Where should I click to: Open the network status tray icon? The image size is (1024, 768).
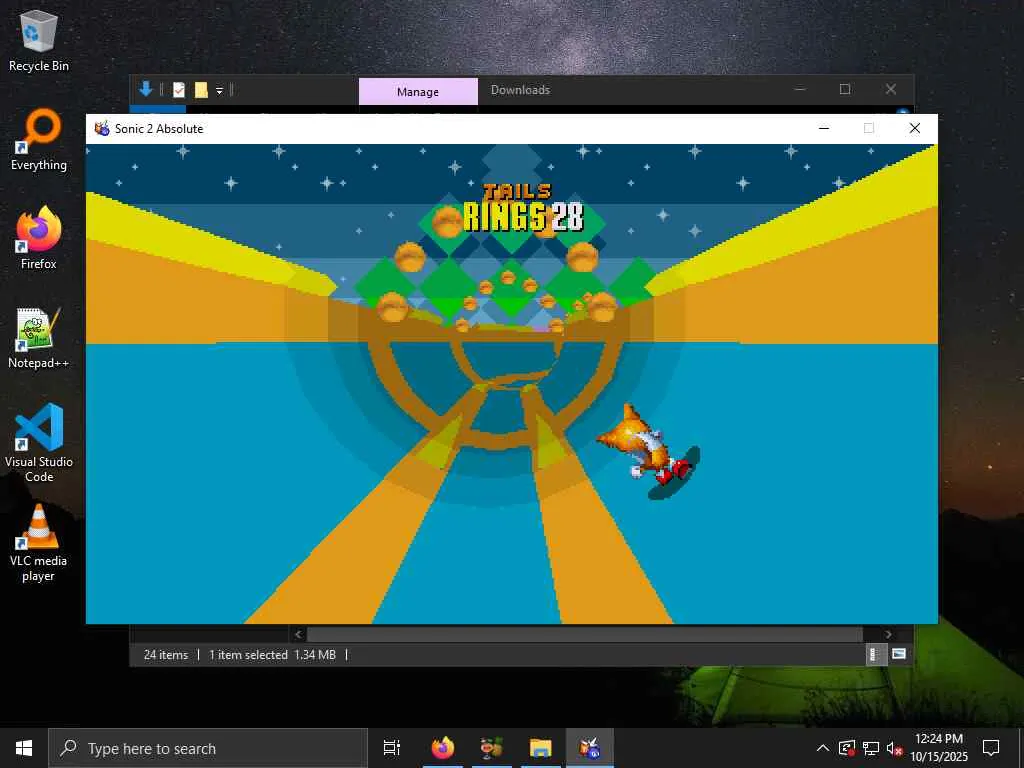(871, 748)
